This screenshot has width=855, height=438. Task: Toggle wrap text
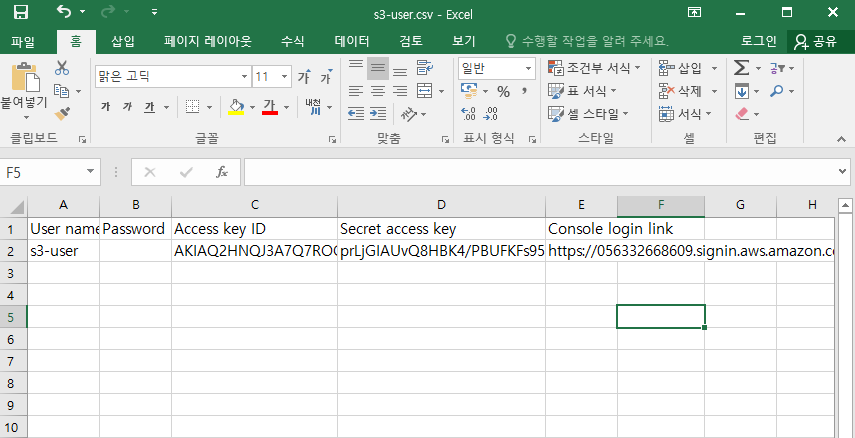click(425, 68)
